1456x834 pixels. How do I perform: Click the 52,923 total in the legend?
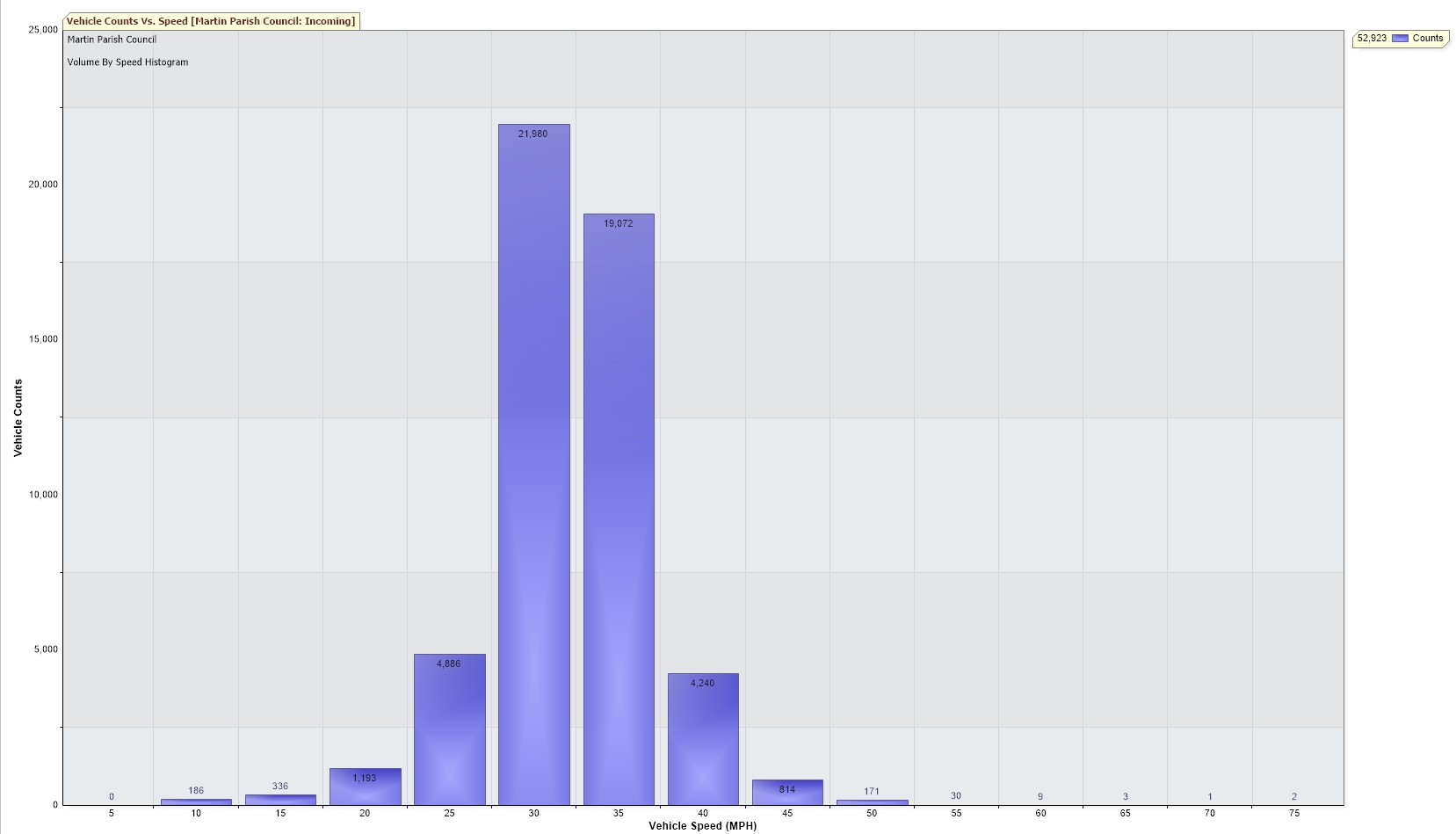(x=1372, y=39)
